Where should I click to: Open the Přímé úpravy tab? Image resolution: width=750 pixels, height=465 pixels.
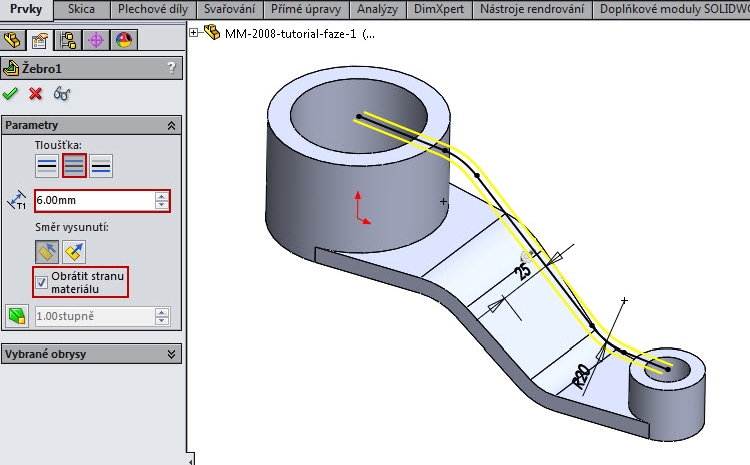pos(306,9)
